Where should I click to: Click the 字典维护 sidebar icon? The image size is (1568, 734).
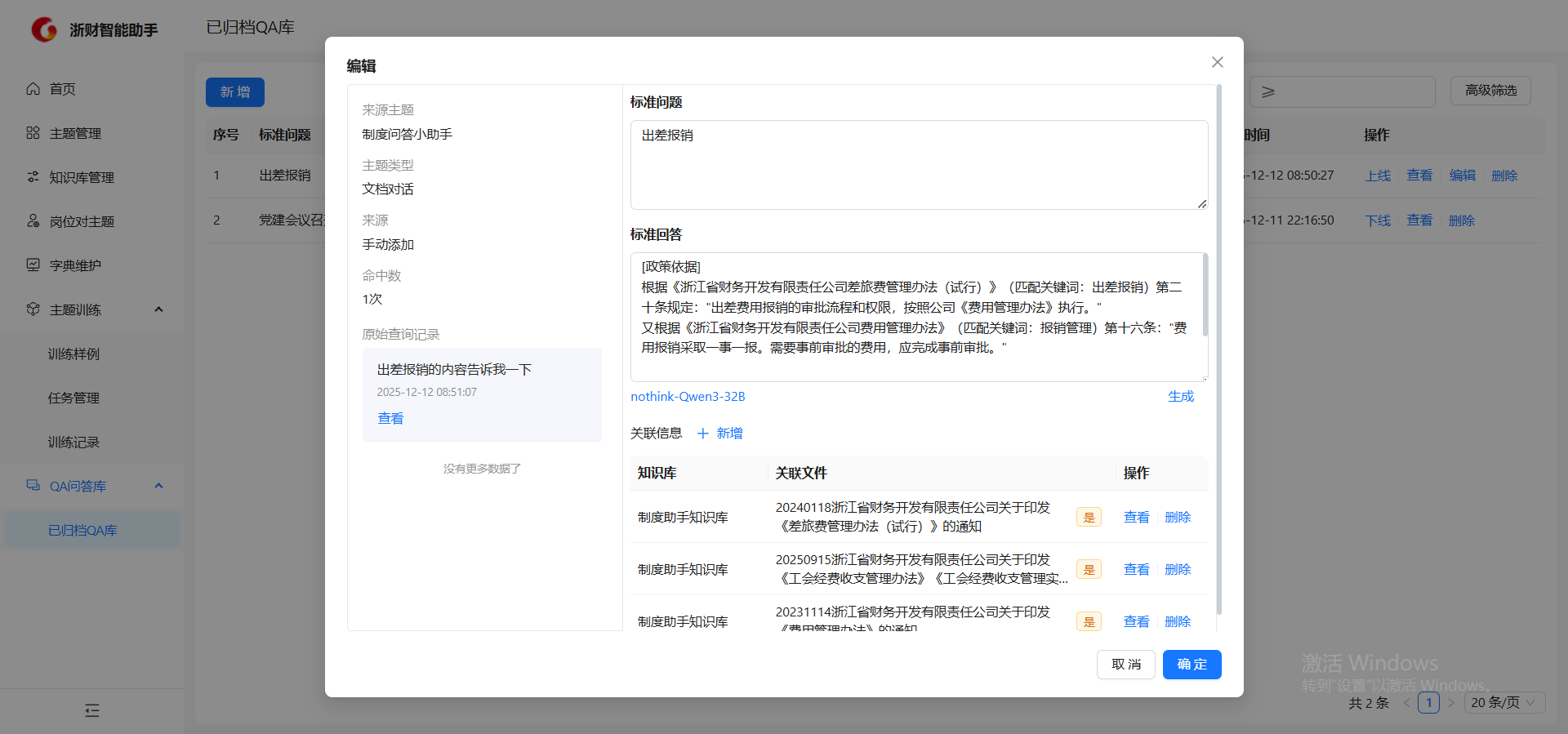[x=33, y=265]
